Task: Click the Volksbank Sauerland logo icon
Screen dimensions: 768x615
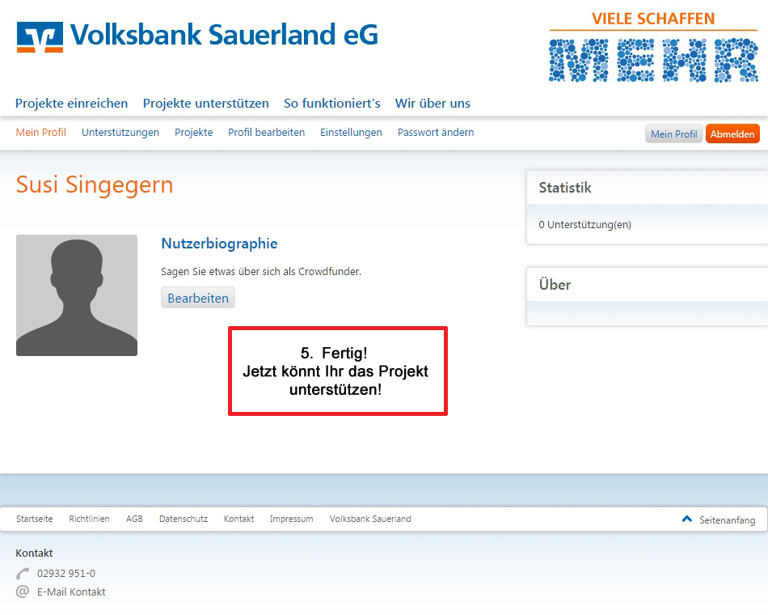Action: pos(40,37)
